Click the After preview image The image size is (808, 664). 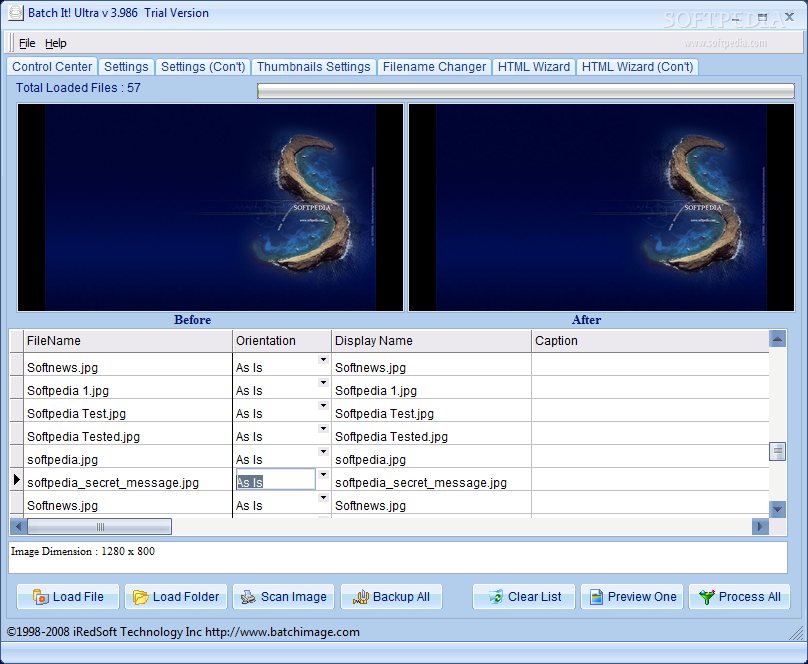click(x=601, y=208)
